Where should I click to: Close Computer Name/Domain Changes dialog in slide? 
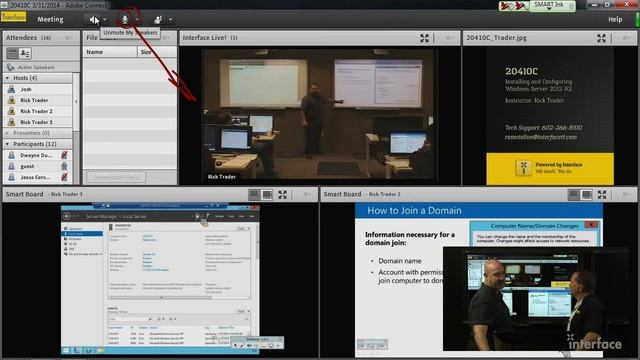591,224
